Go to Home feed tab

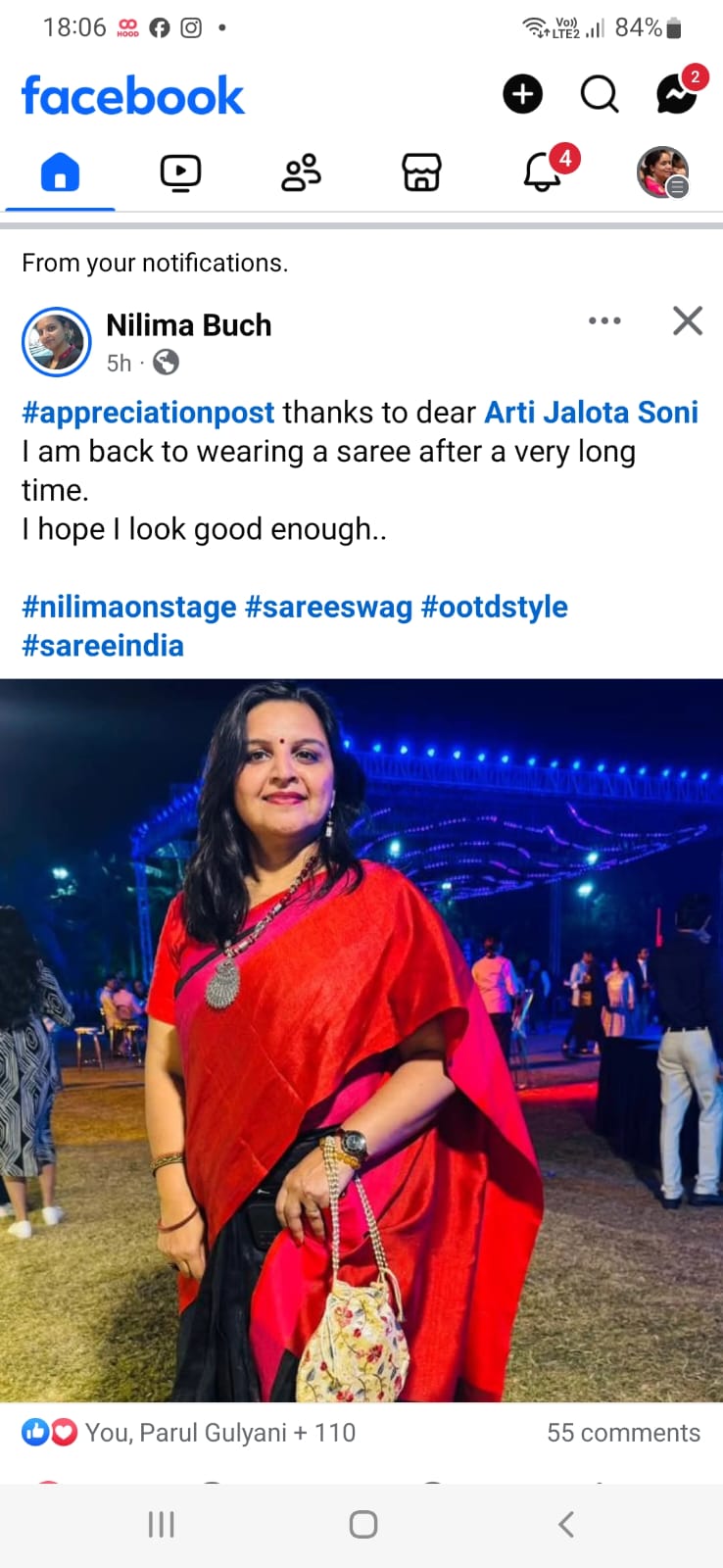[60, 173]
